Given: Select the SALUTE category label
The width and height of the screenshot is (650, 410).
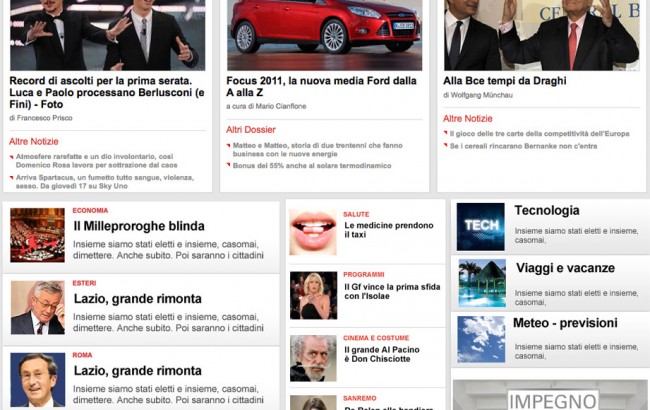Looking at the screenshot, I should (356, 214).
